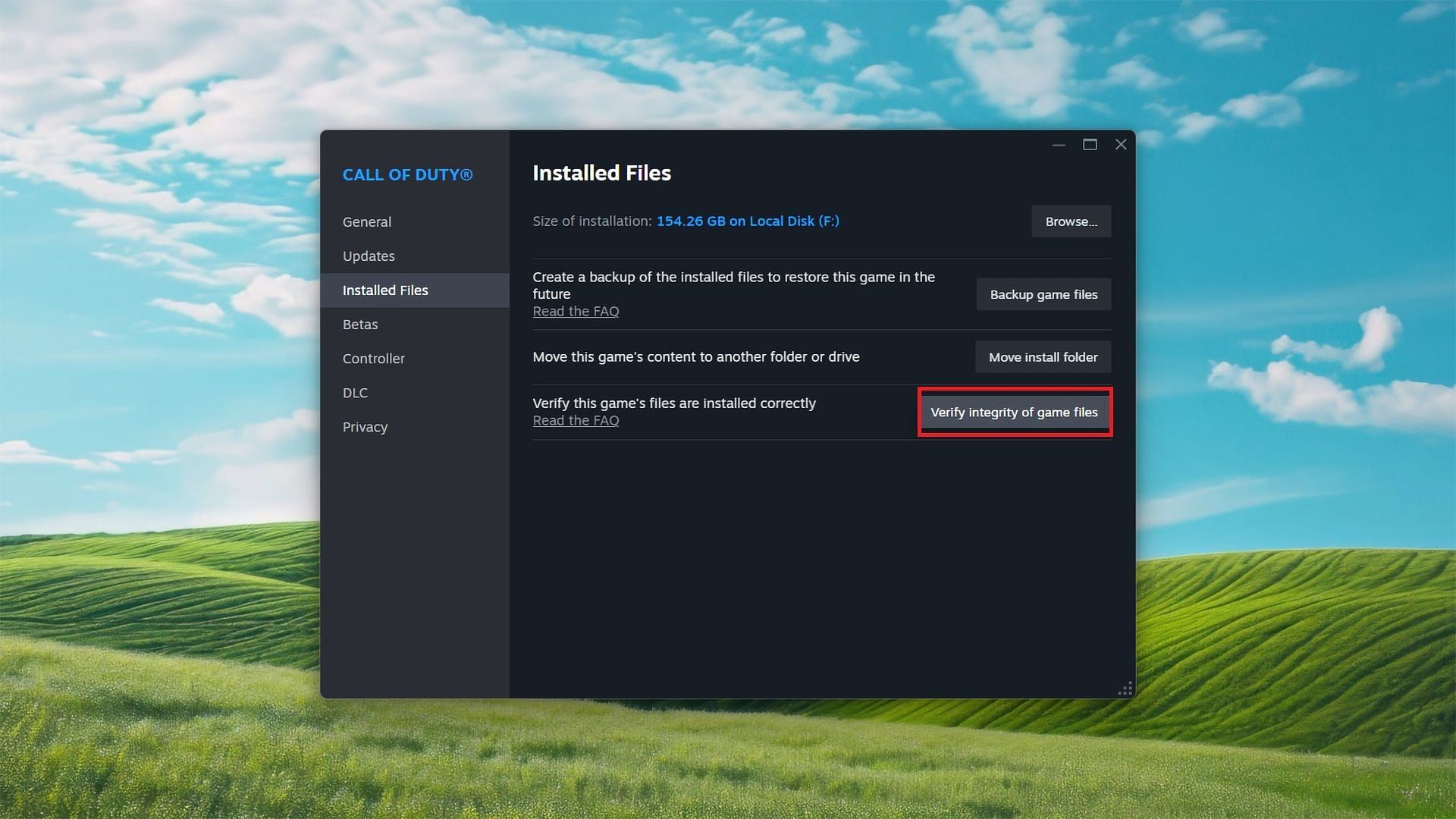This screenshot has height=819, width=1456.
Task: Toggle visibility of installed files panel
Action: pyautogui.click(x=385, y=290)
